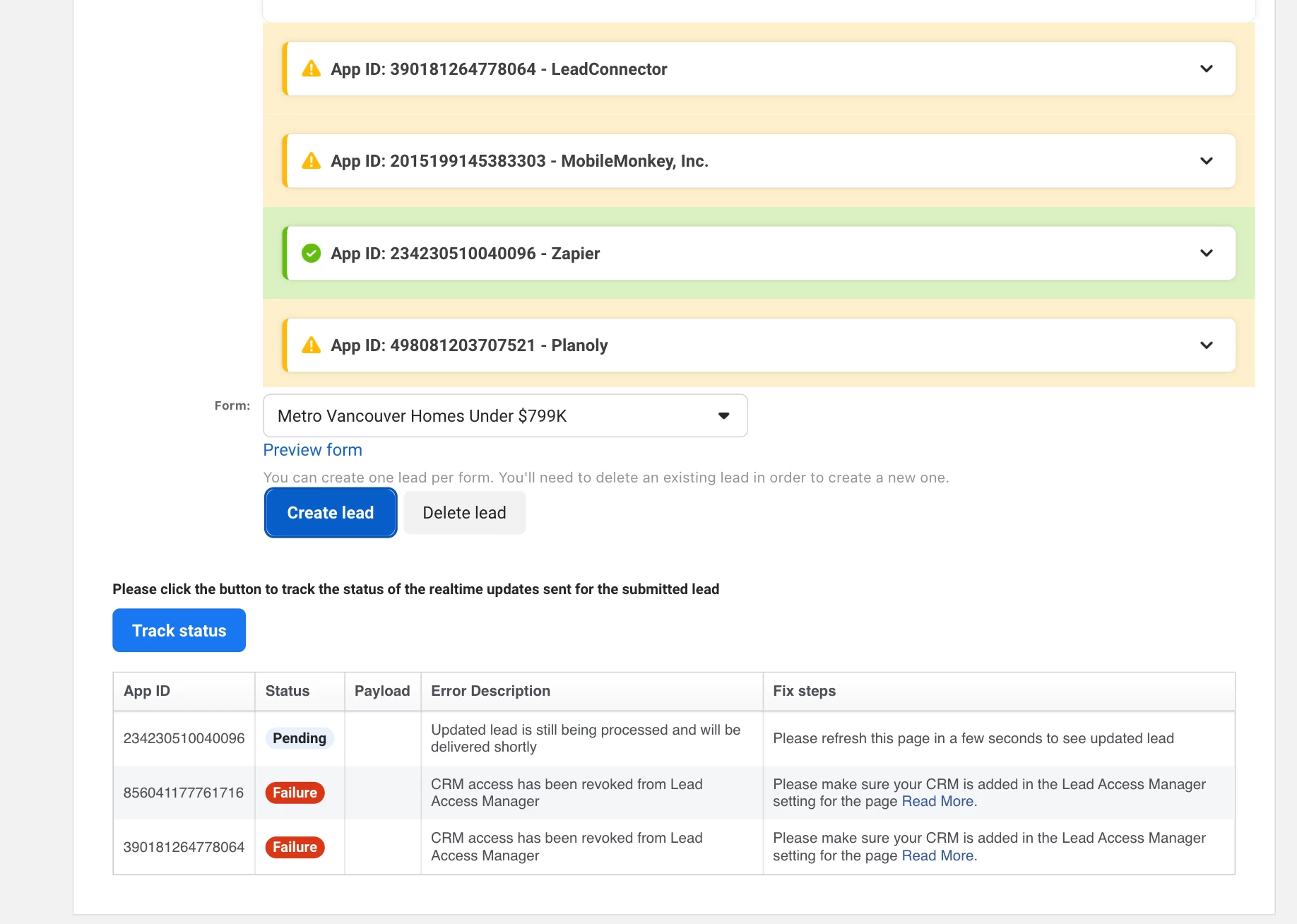
Task: Open Read More link in 390181264778064 row
Action: tap(940, 855)
